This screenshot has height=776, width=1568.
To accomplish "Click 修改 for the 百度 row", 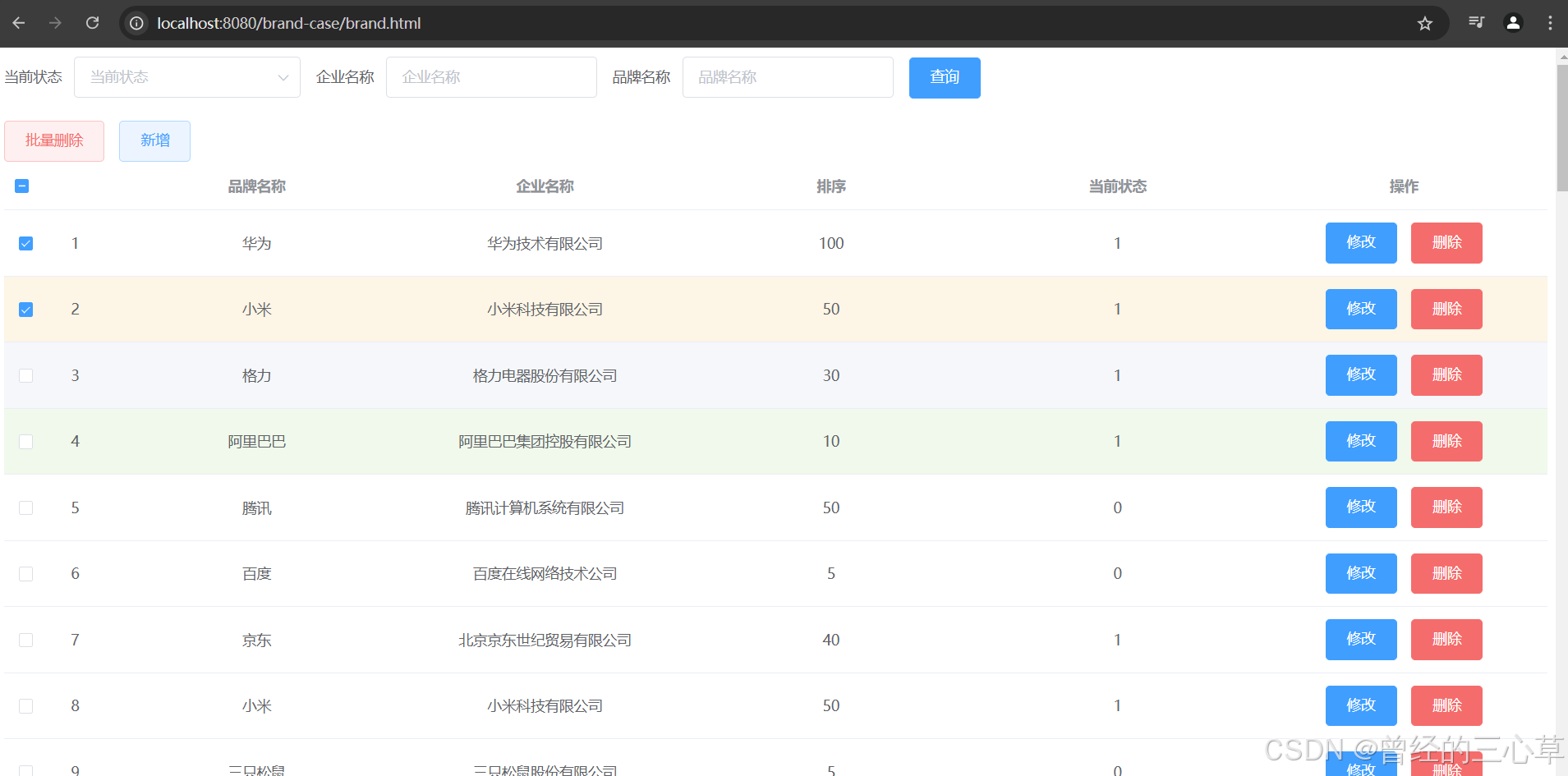I will point(1361,573).
